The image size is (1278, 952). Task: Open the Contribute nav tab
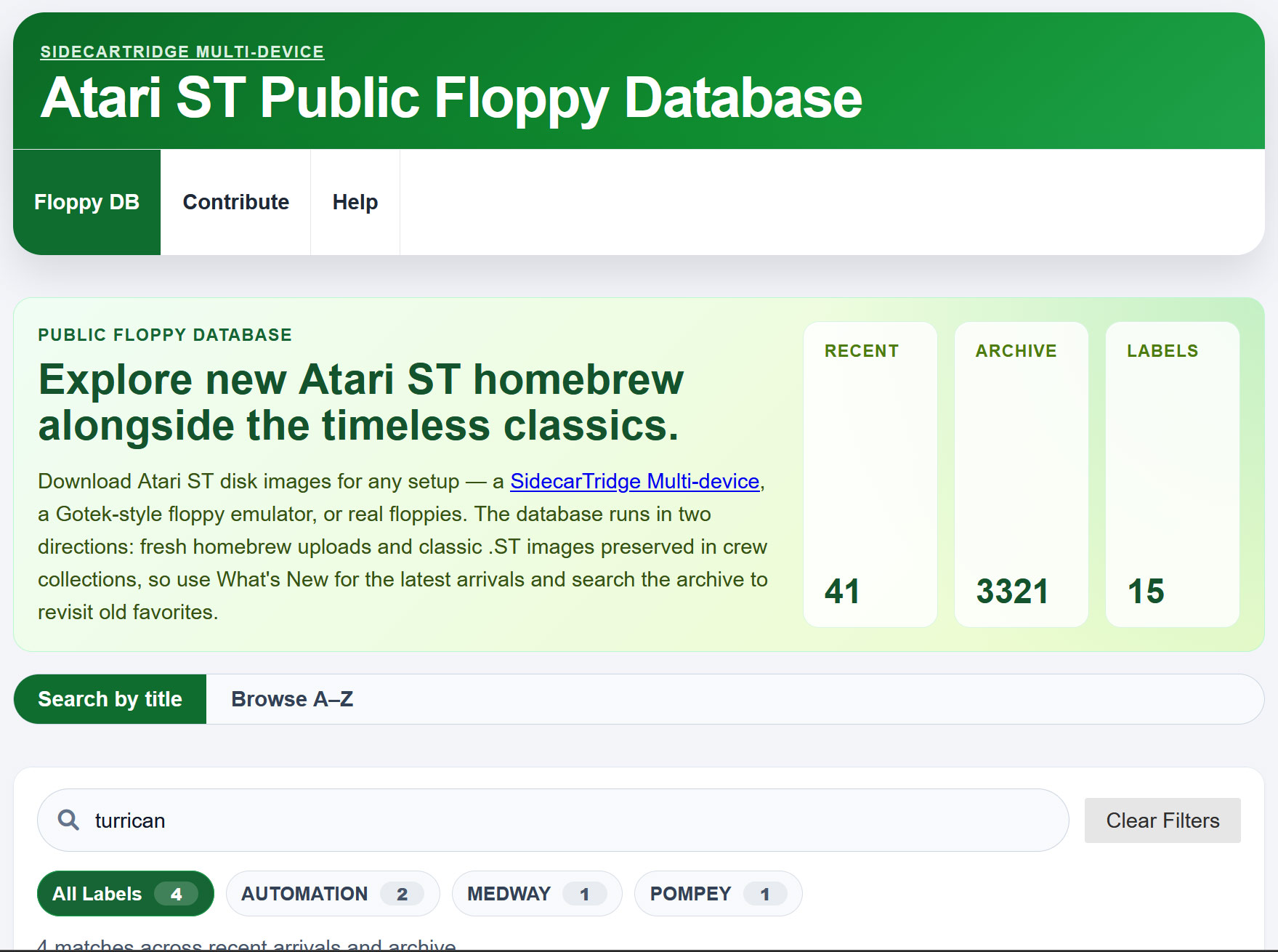pyautogui.click(x=235, y=202)
